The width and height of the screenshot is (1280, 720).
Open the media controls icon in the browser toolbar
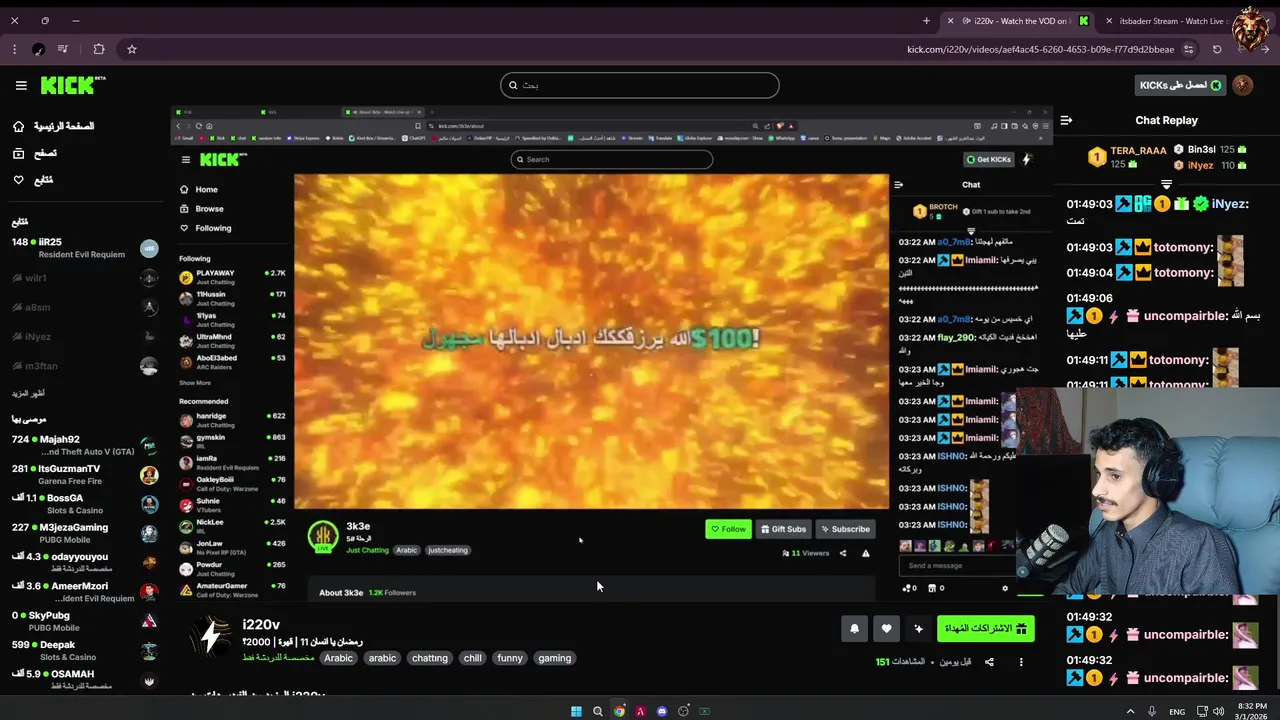[x=63, y=49]
